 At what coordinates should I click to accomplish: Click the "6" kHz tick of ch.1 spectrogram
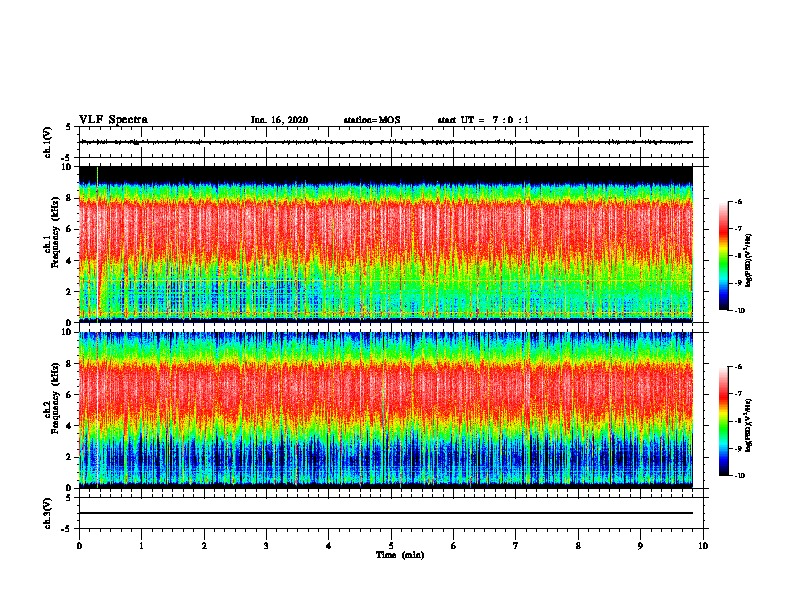[x=70, y=229]
